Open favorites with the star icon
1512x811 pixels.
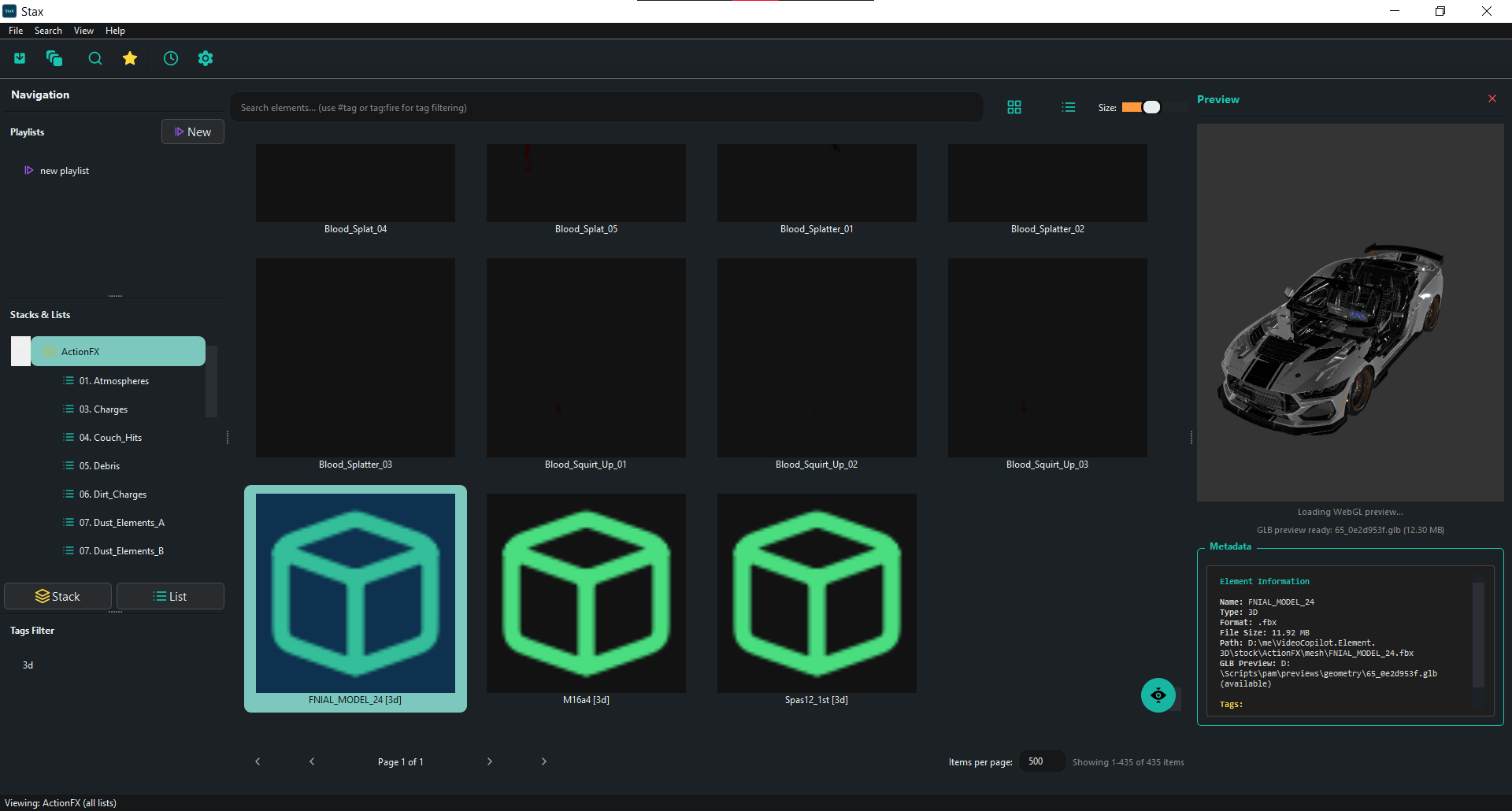pyautogui.click(x=130, y=58)
